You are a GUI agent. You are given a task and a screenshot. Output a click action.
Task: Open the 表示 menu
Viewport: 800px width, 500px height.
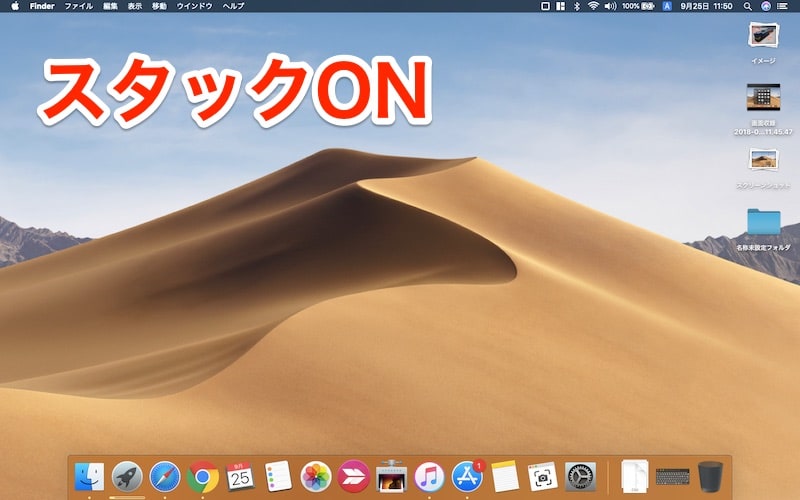(x=134, y=6)
